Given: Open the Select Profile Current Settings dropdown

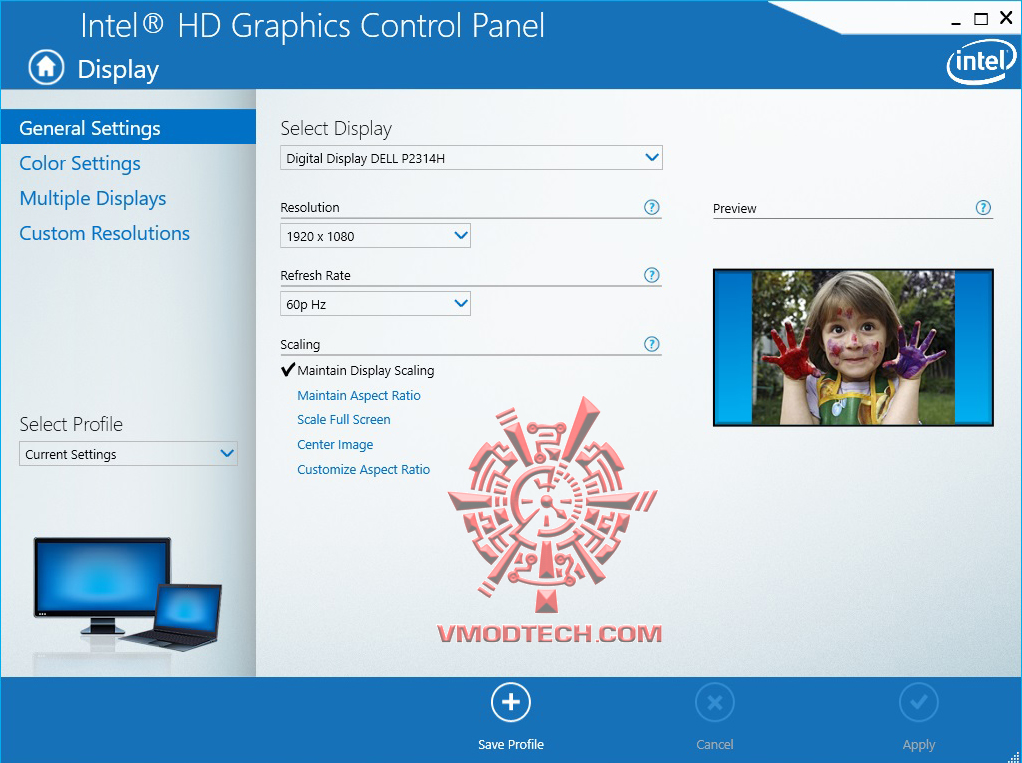Looking at the screenshot, I should tap(128, 453).
